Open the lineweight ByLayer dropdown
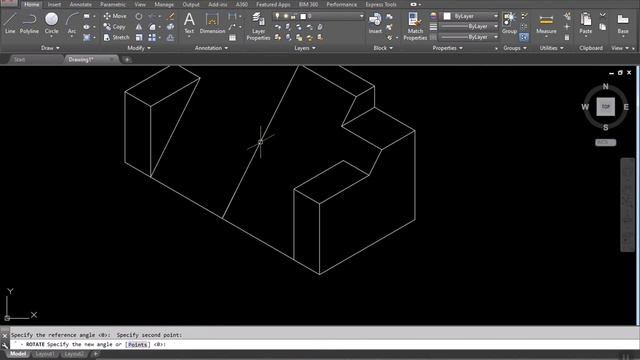The height and width of the screenshot is (360, 640). (469, 27)
